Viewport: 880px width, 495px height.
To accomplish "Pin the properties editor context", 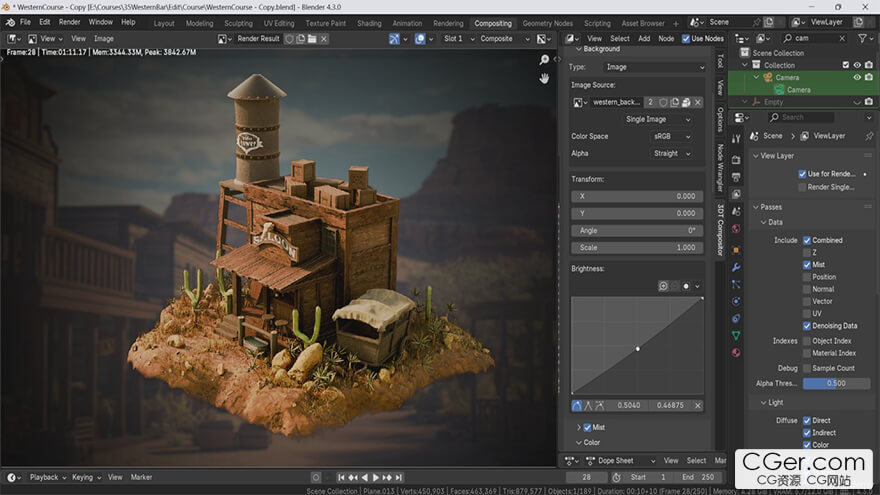I will 869,136.
